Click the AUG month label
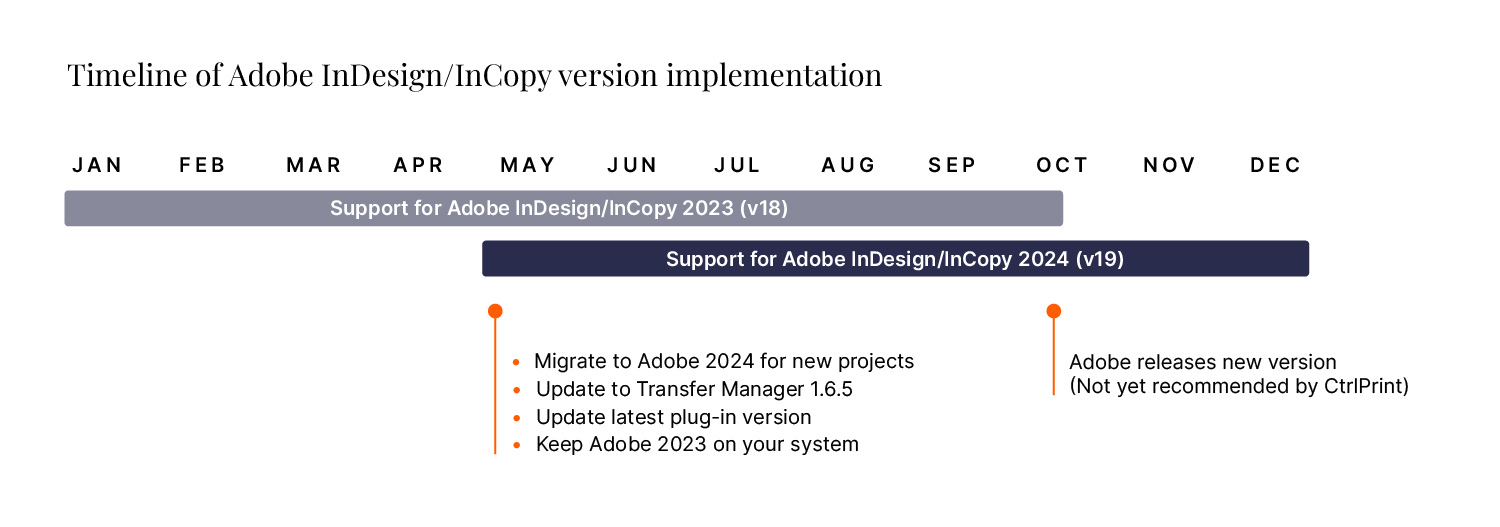This screenshot has height=527, width=1500. [x=849, y=165]
